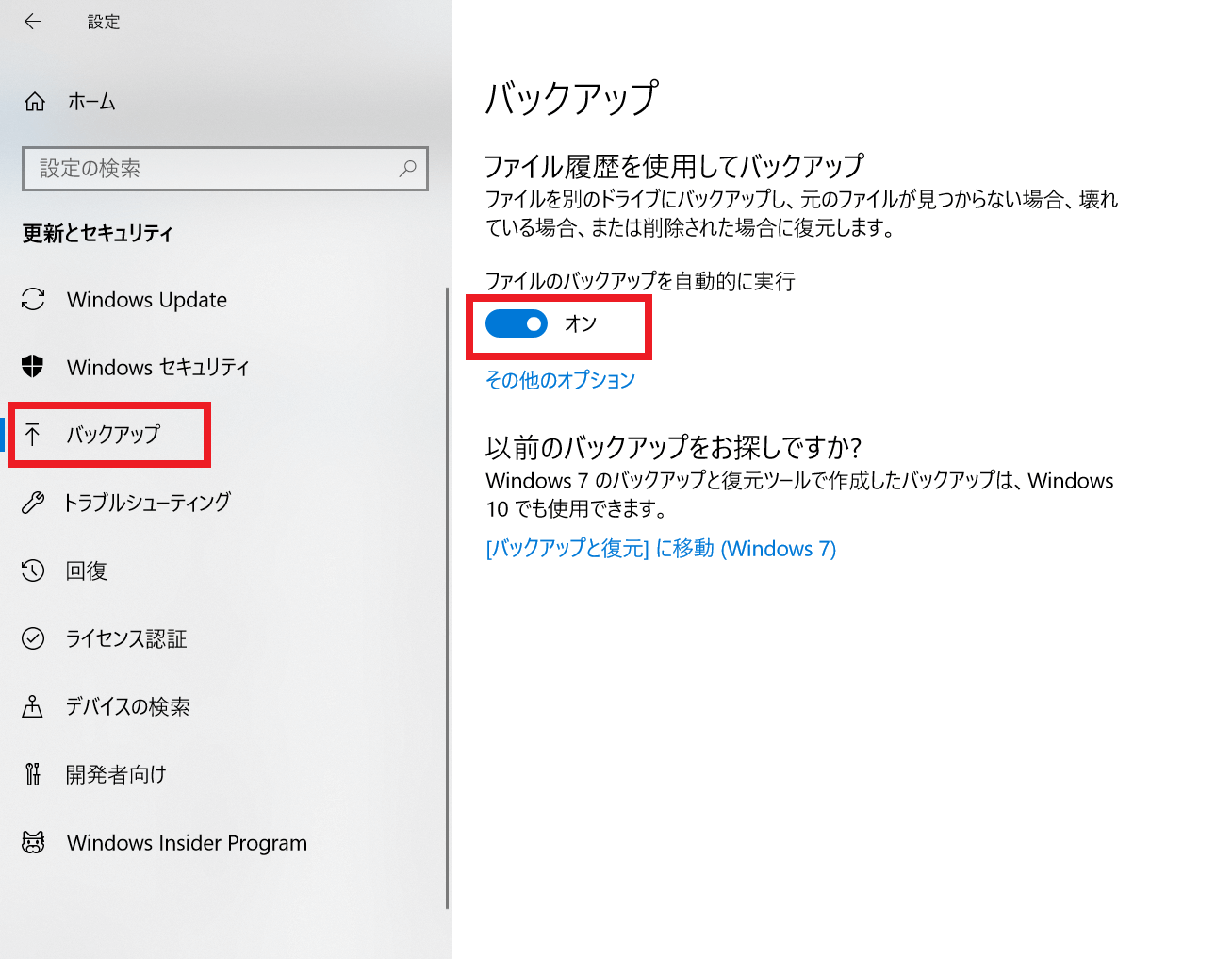Click the Windows Insider Program cat icon
The height and width of the screenshot is (959, 1232).
[x=33, y=842]
